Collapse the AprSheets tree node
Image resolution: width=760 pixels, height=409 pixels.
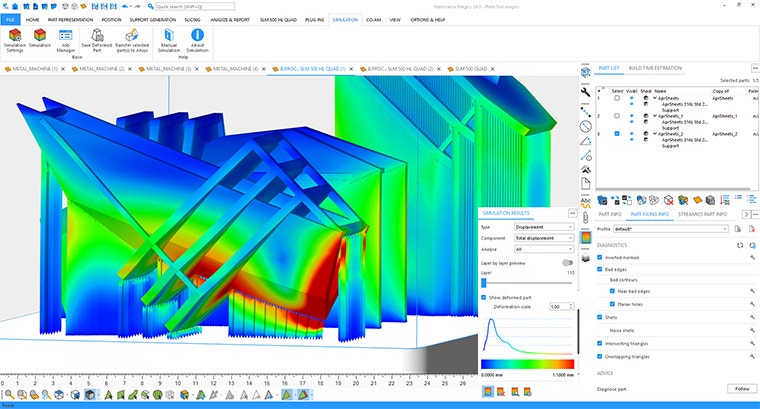655,98
